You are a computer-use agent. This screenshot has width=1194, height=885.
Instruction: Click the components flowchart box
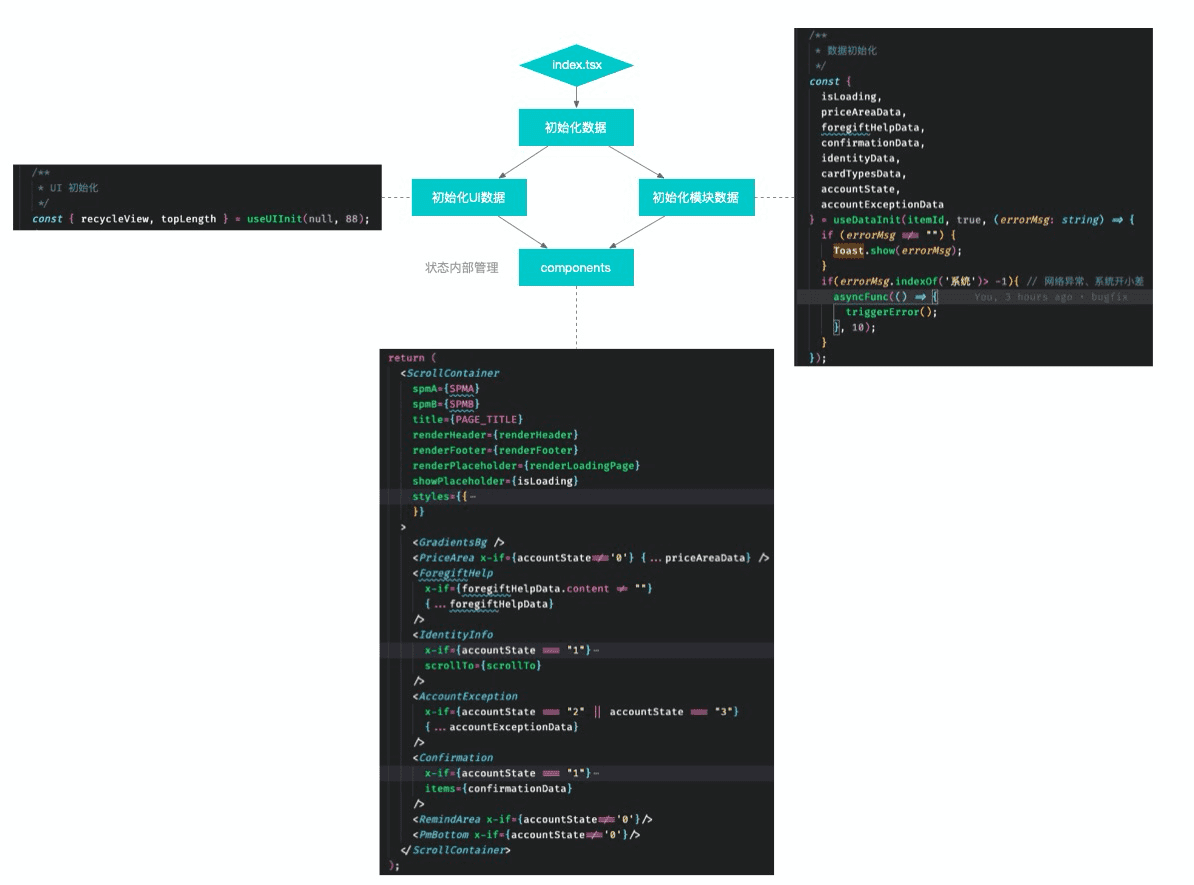[575, 267]
